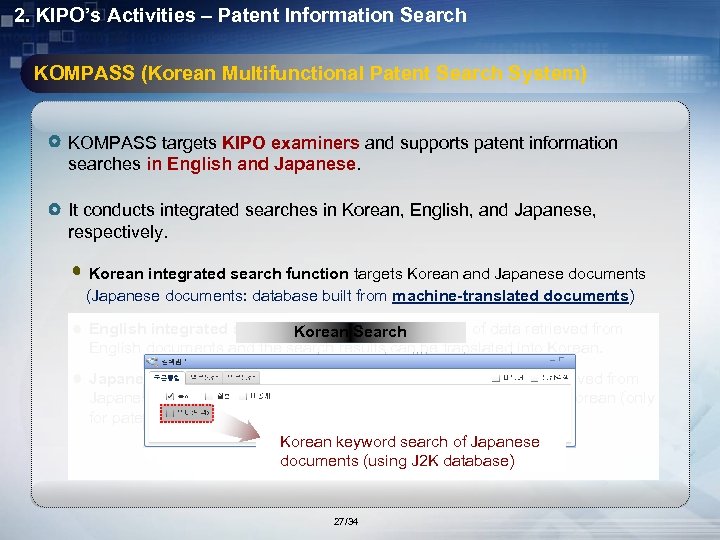Viewport: 720px width, 540px height.
Task: Select the red text 'in English and Japanese'
Action: point(251,164)
